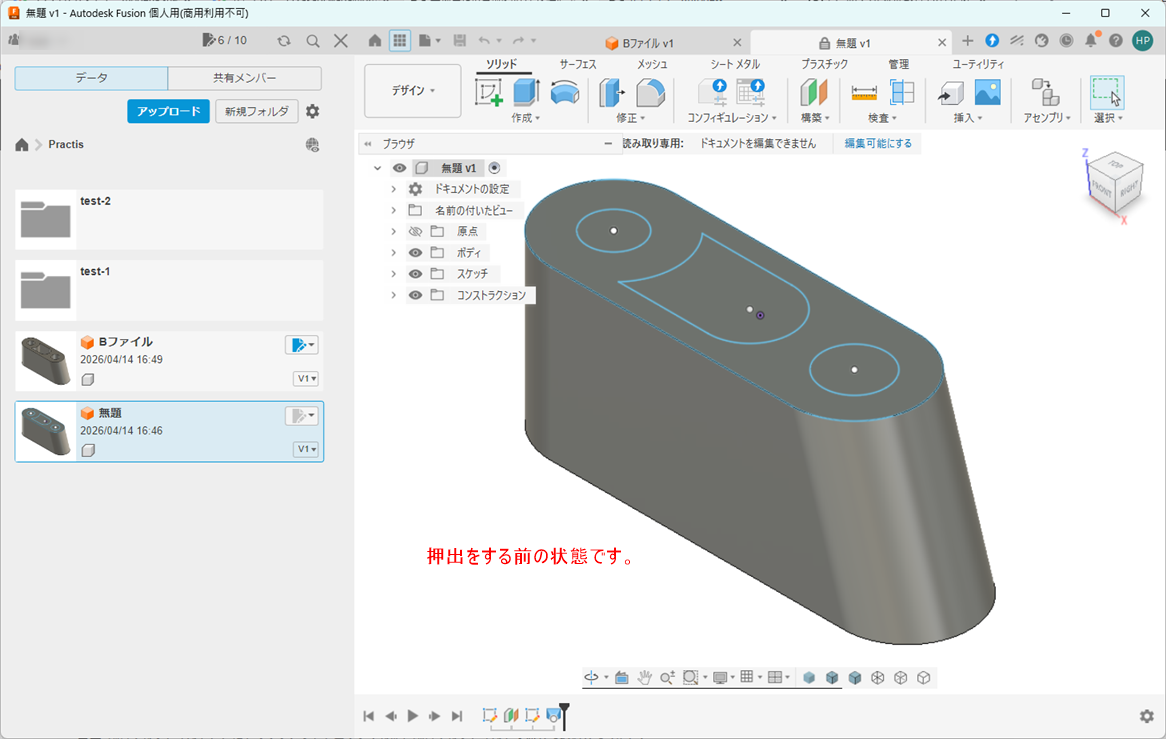Select the Look At tool in navigation bar
Screen dimensions: 1166x739
[x=621, y=677]
